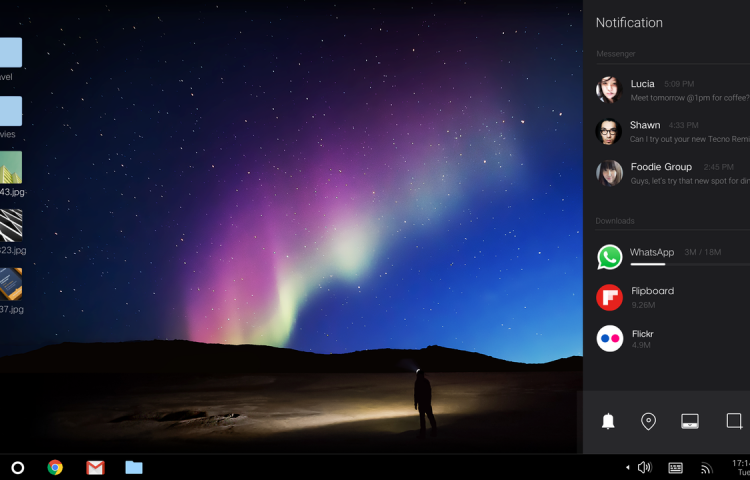Open the keyboard input method icon

click(676, 467)
